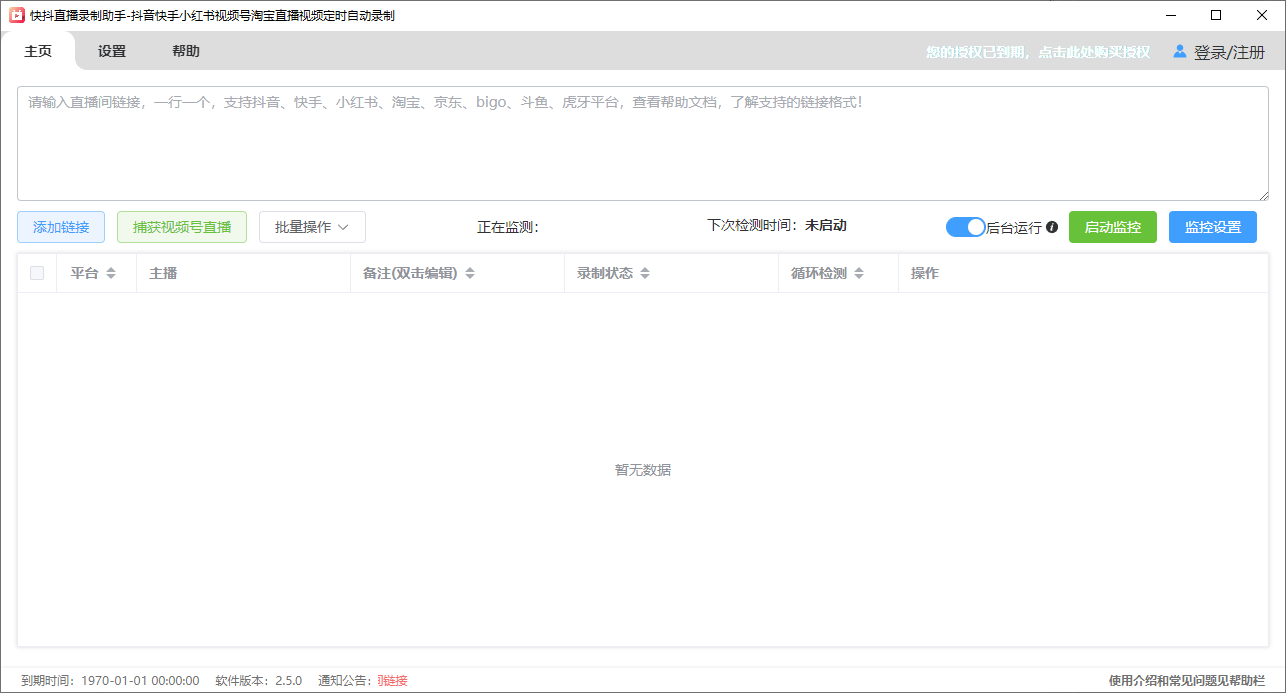Click the expired license purchase notice

[1038, 52]
